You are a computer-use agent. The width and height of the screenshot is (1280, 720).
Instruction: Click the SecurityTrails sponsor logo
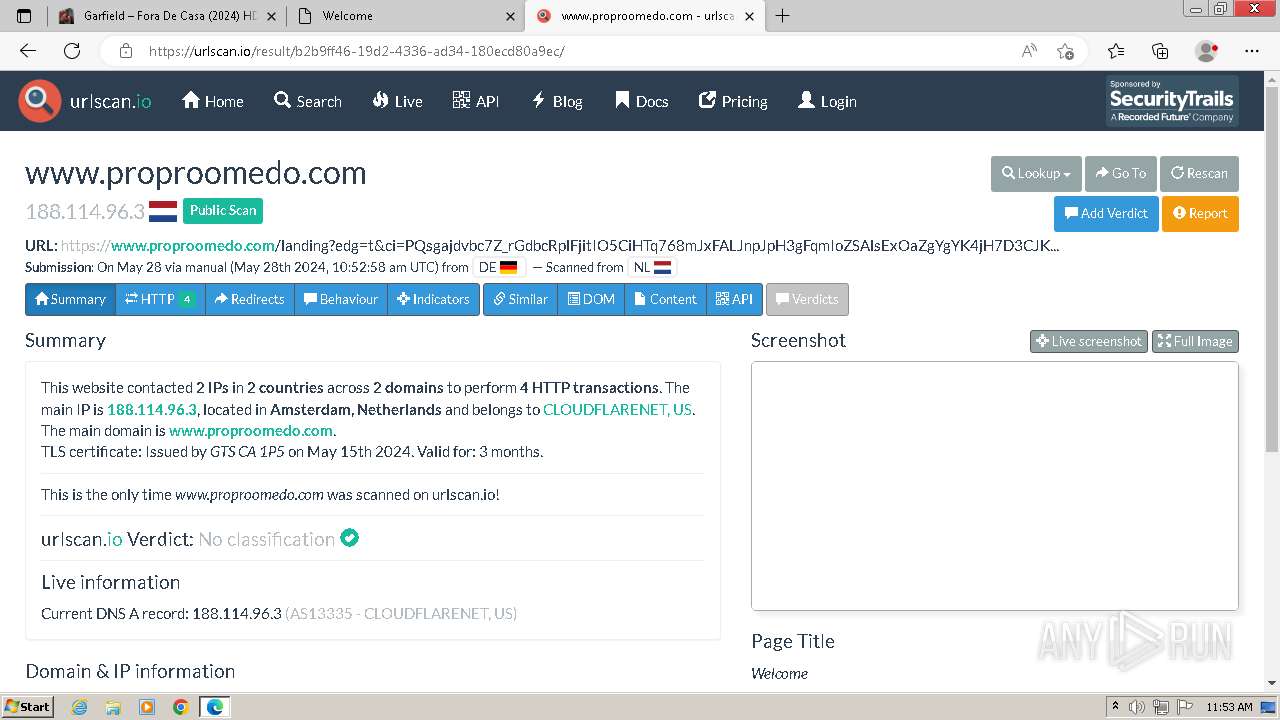pos(1172,101)
